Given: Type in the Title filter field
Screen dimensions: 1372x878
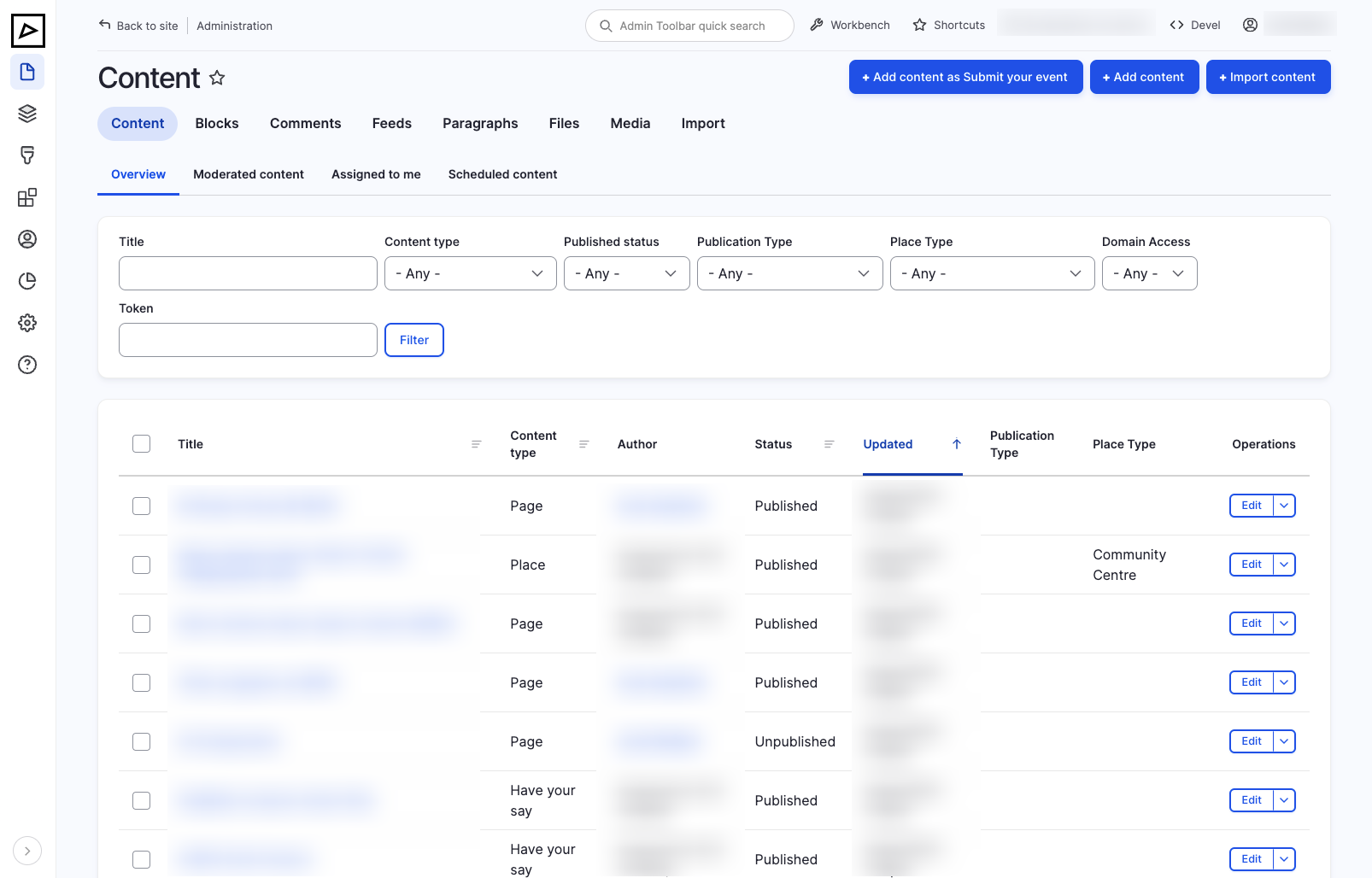Looking at the screenshot, I should coord(248,273).
